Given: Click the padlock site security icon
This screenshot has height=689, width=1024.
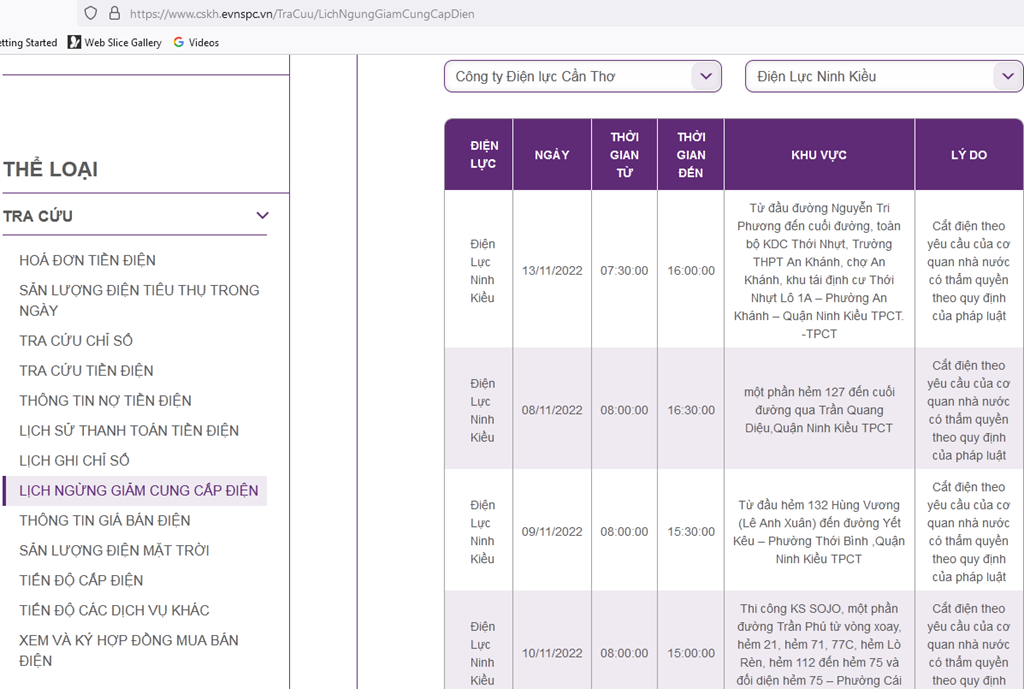Looking at the screenshot, I should point(114,14).
